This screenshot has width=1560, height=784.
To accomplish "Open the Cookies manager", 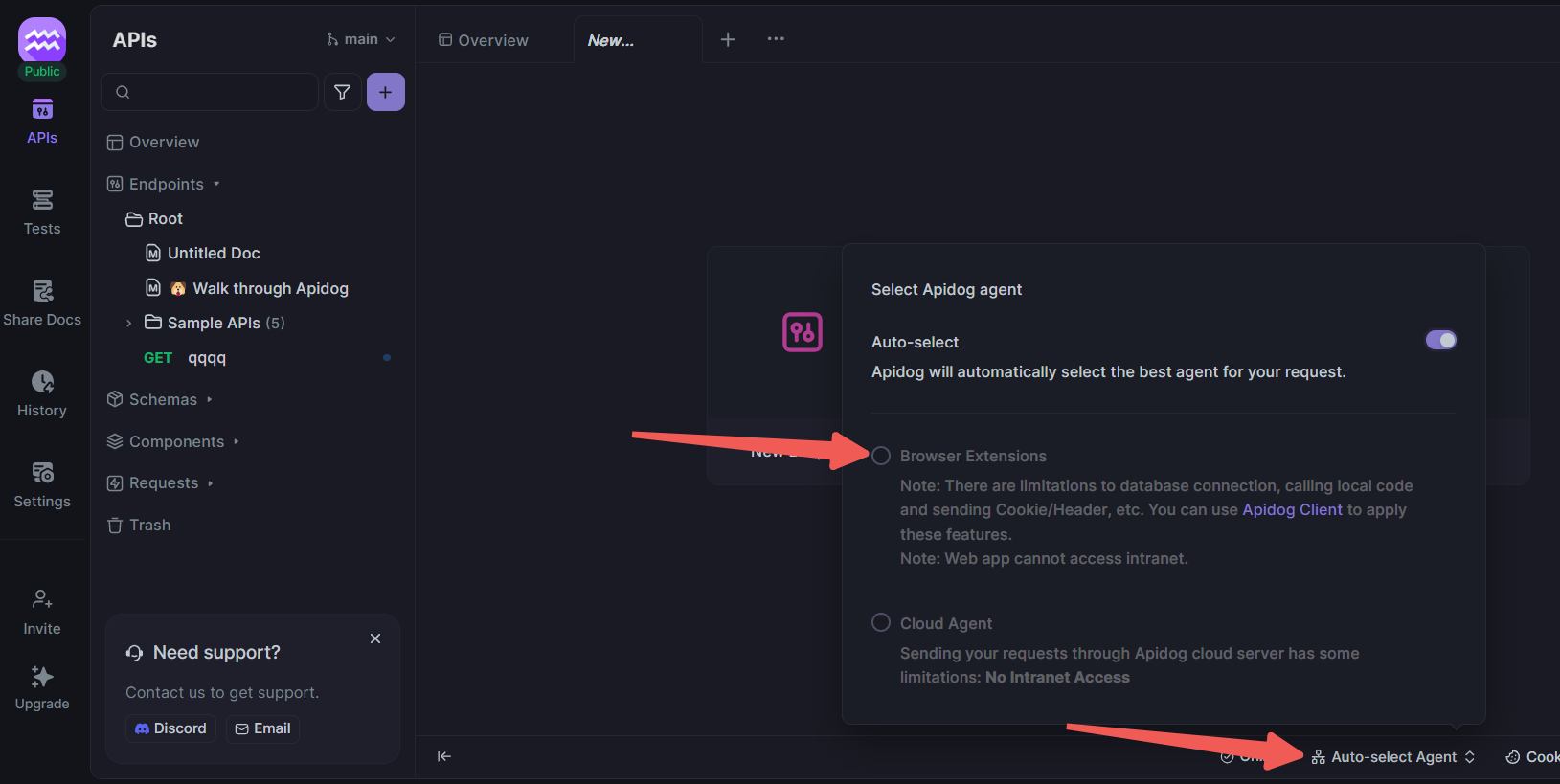I will pyautogui.click(x=1532, y=757).
